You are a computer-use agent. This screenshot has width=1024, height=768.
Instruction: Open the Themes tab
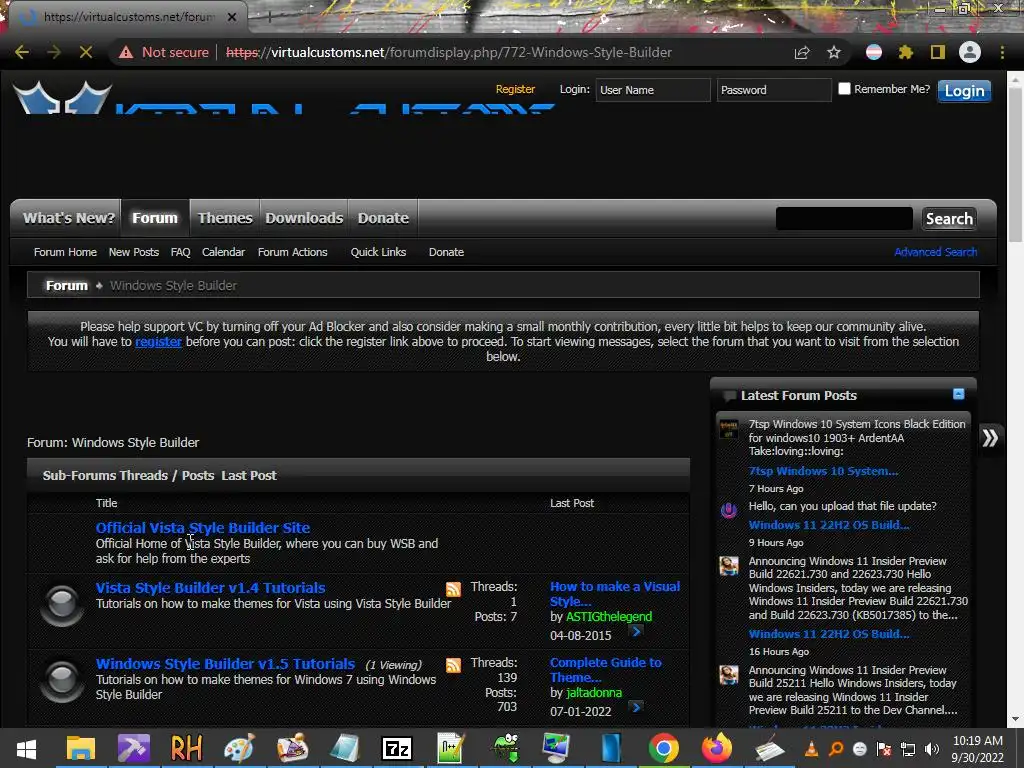click(x=225, y=218)
